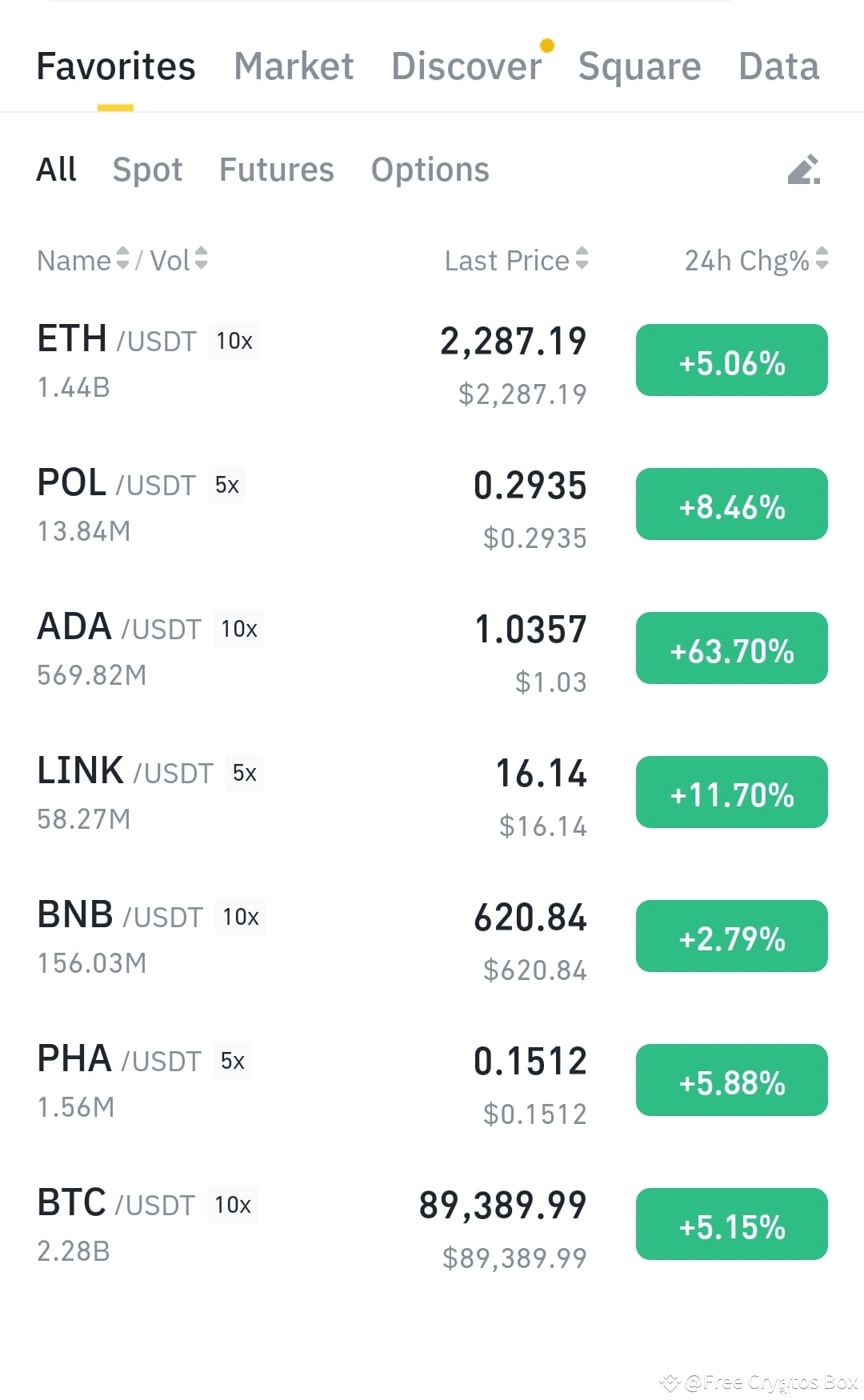The image size is (864, 1400).
Task: Filter favorites by Spot
Action: (x=147, y=170)
